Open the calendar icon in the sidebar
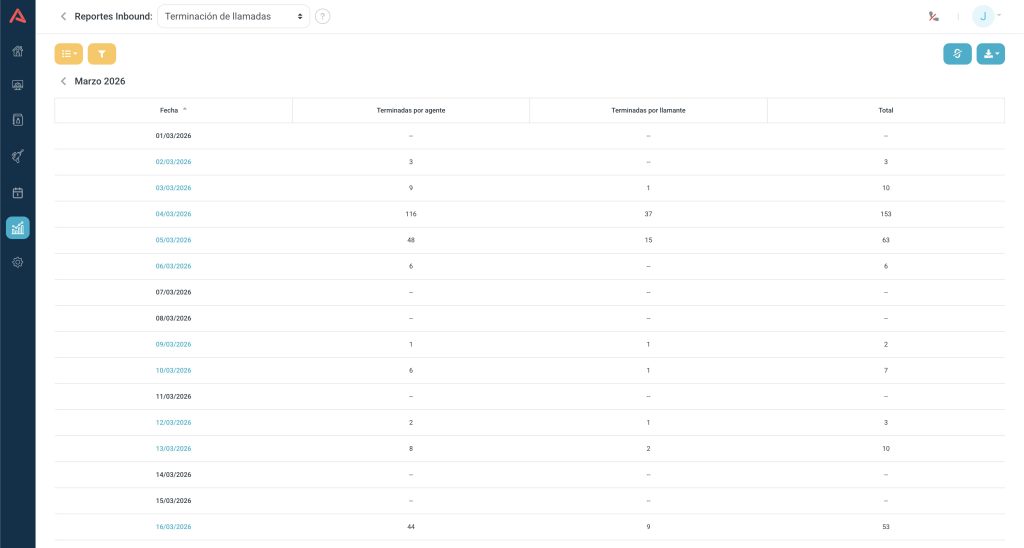Viewport: 1024px width, 548px height. point(17,192)
